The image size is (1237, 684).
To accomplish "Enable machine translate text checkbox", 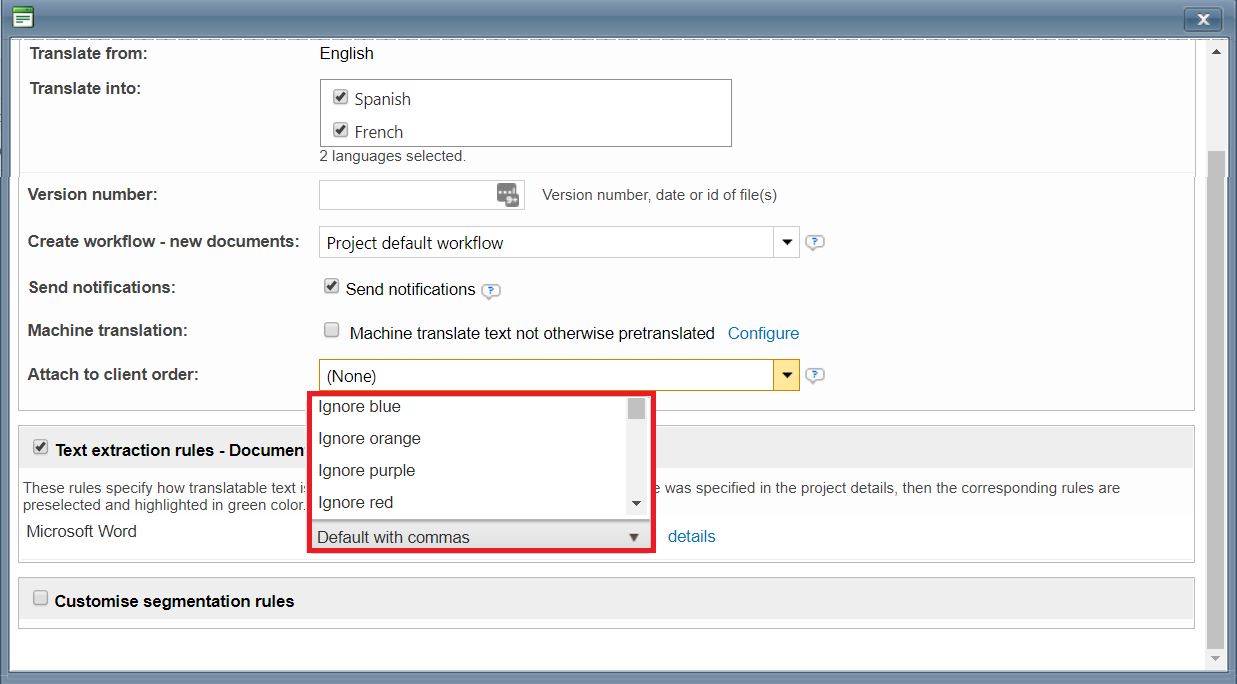I will (332, 331).
